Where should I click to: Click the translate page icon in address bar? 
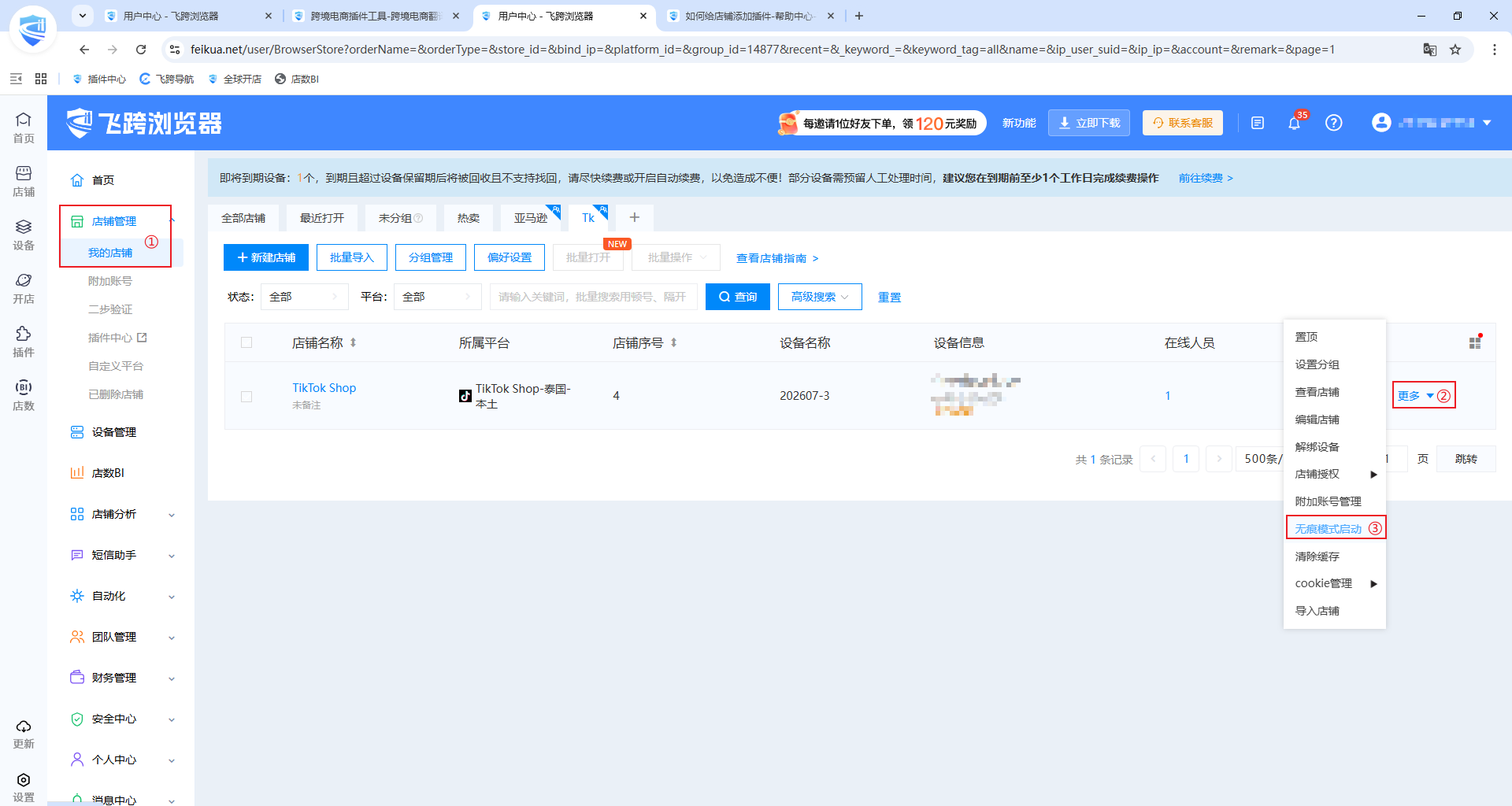pos(1430,50)
